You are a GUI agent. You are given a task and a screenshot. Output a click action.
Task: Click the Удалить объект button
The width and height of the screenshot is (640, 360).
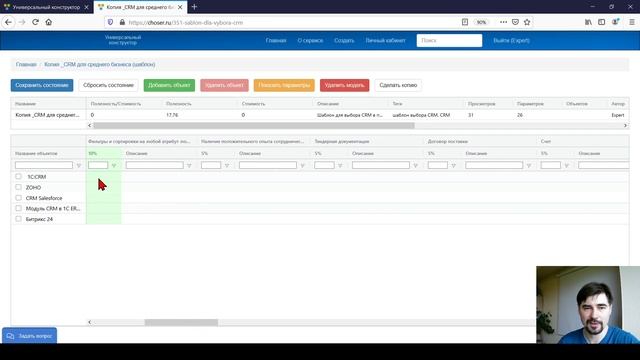pyautogui.click(x=224, y=85)
